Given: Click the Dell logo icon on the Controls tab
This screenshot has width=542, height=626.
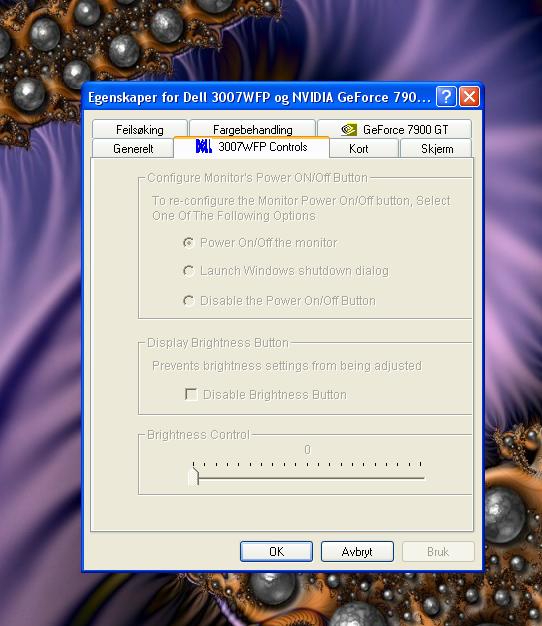Looking at the screenshot, I should pyautogui.click(x=204, y=147).
